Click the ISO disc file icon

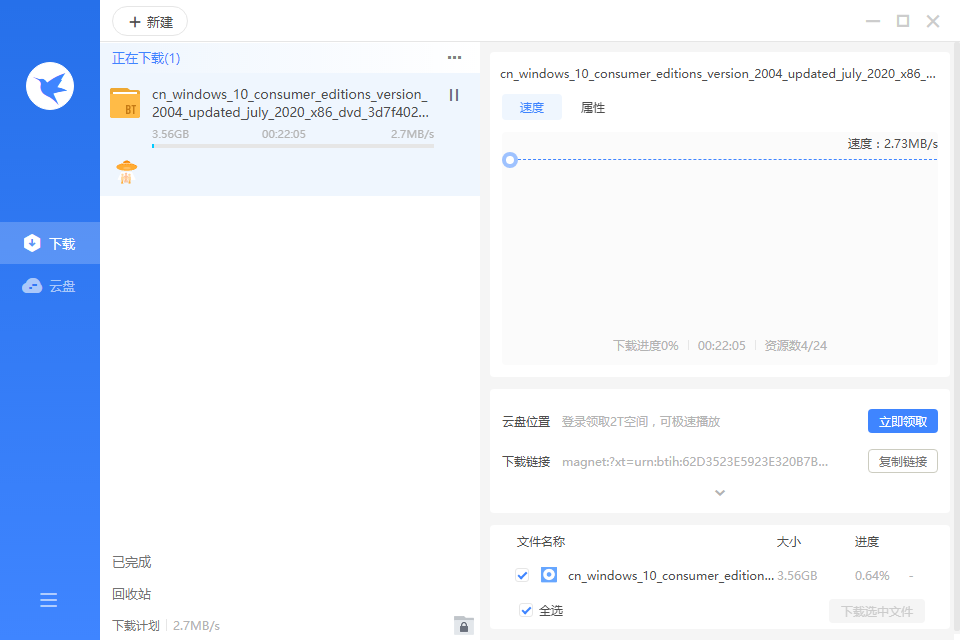[549, 575]
